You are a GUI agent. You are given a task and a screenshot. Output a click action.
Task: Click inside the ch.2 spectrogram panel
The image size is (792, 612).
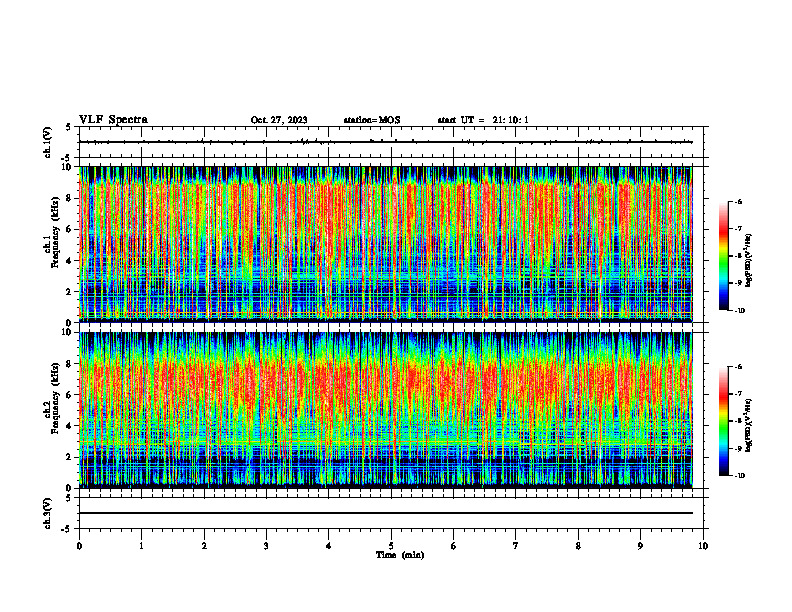[386, 410]
